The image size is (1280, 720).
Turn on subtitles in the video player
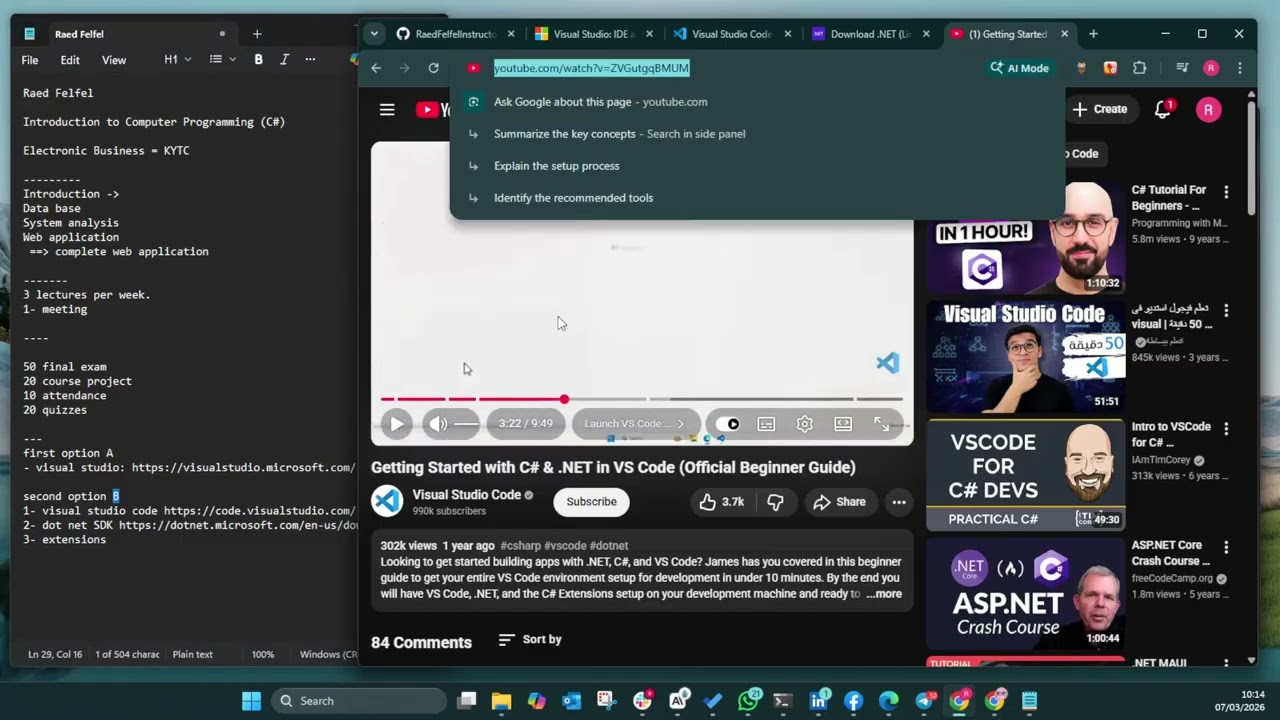pos(766,424)
